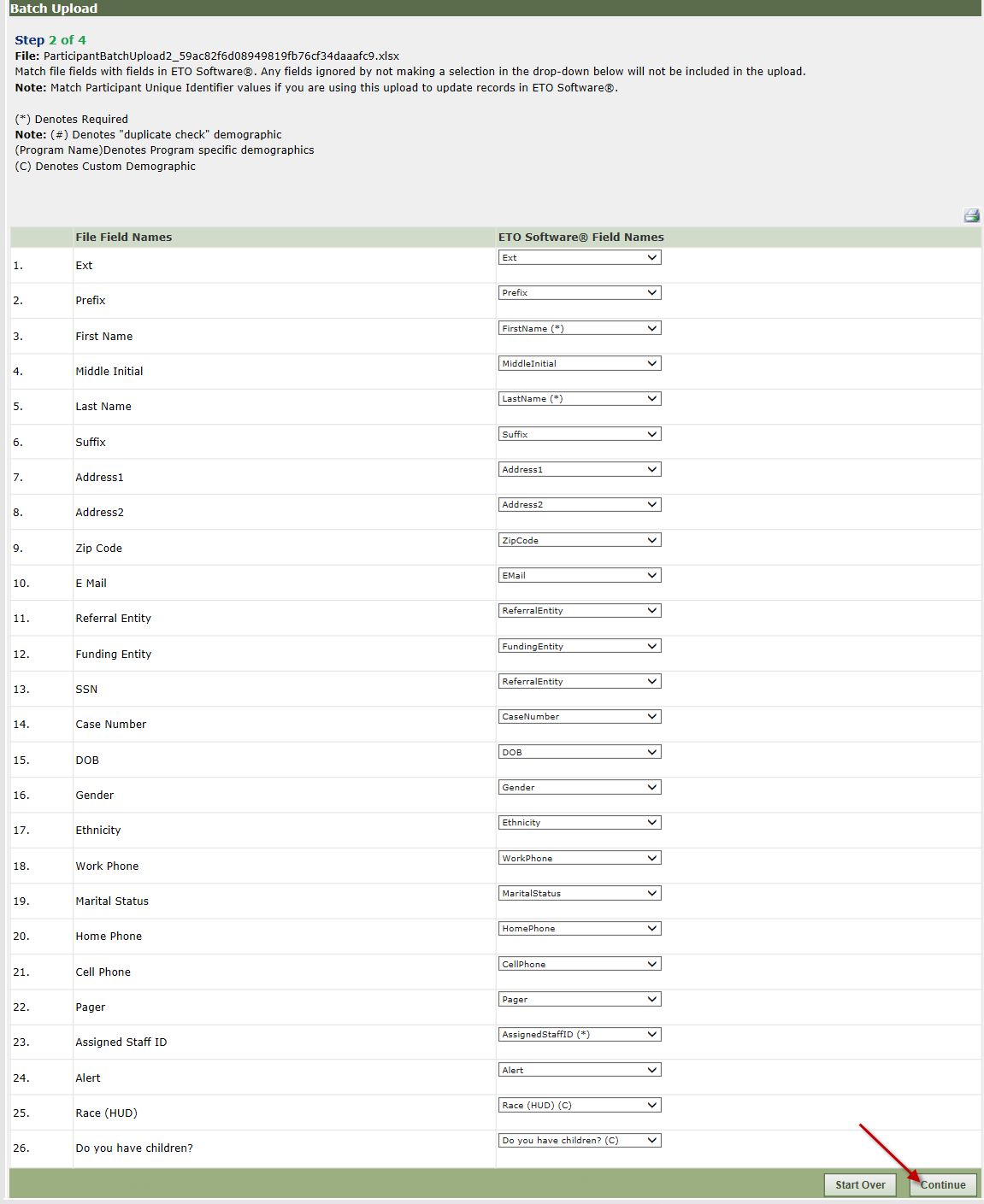This screenshot has width=984, height=1204.
Task: Open the FirstName (*) dropdown
Action: coord(580,328)
